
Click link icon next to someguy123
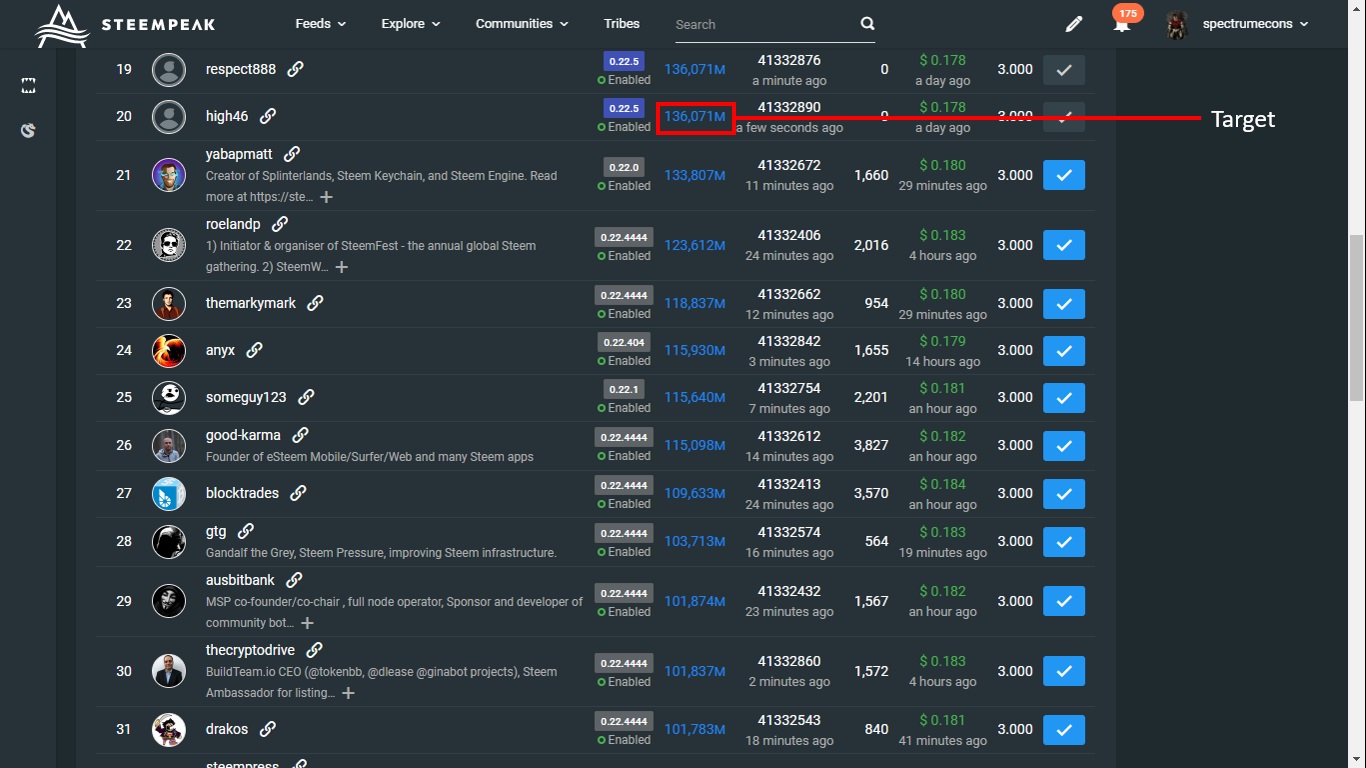[306, 397]
